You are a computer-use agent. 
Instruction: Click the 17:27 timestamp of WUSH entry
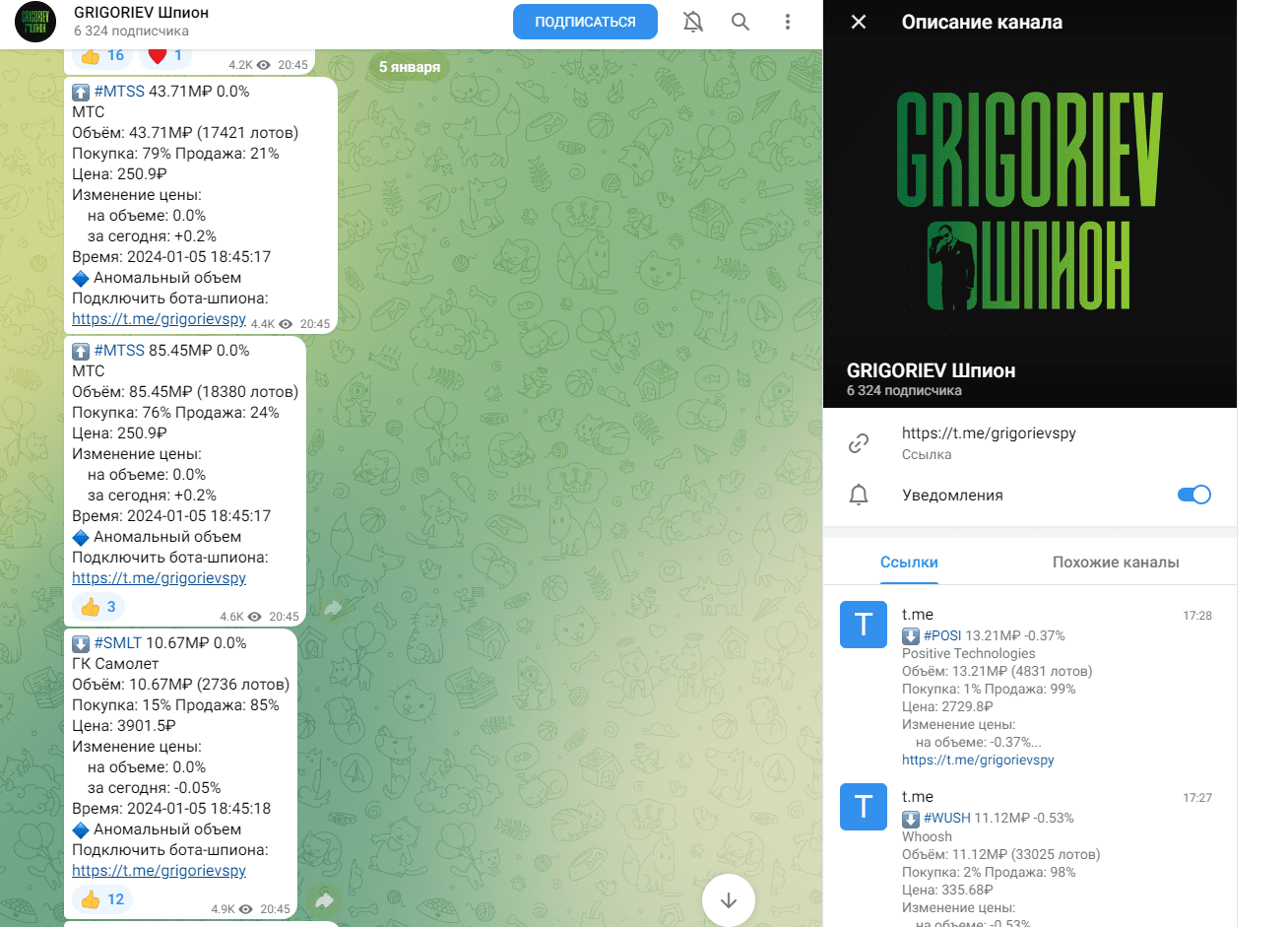click(x=1197, y=798)
